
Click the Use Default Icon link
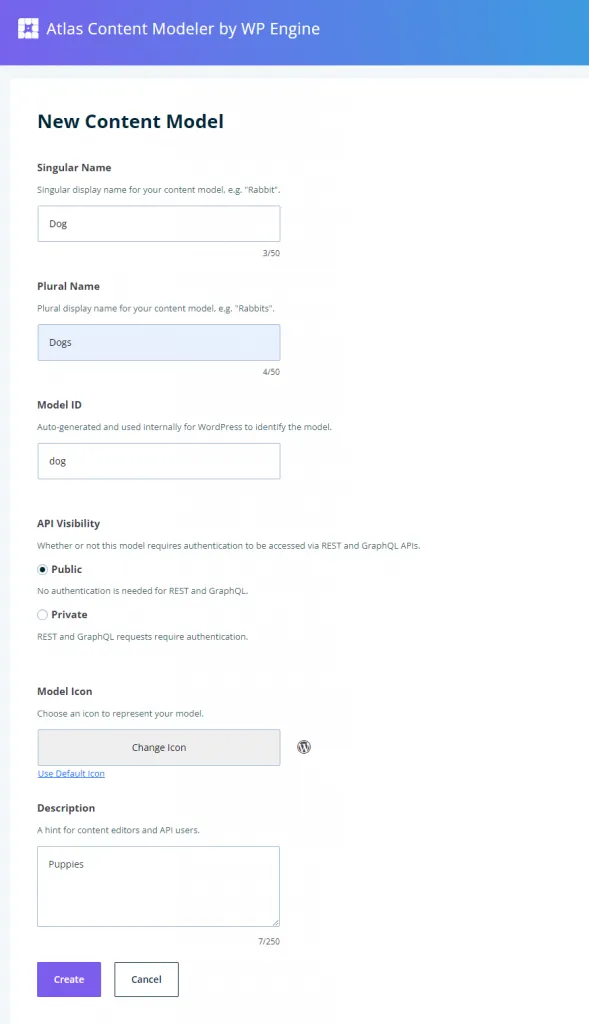coord(70,773)
